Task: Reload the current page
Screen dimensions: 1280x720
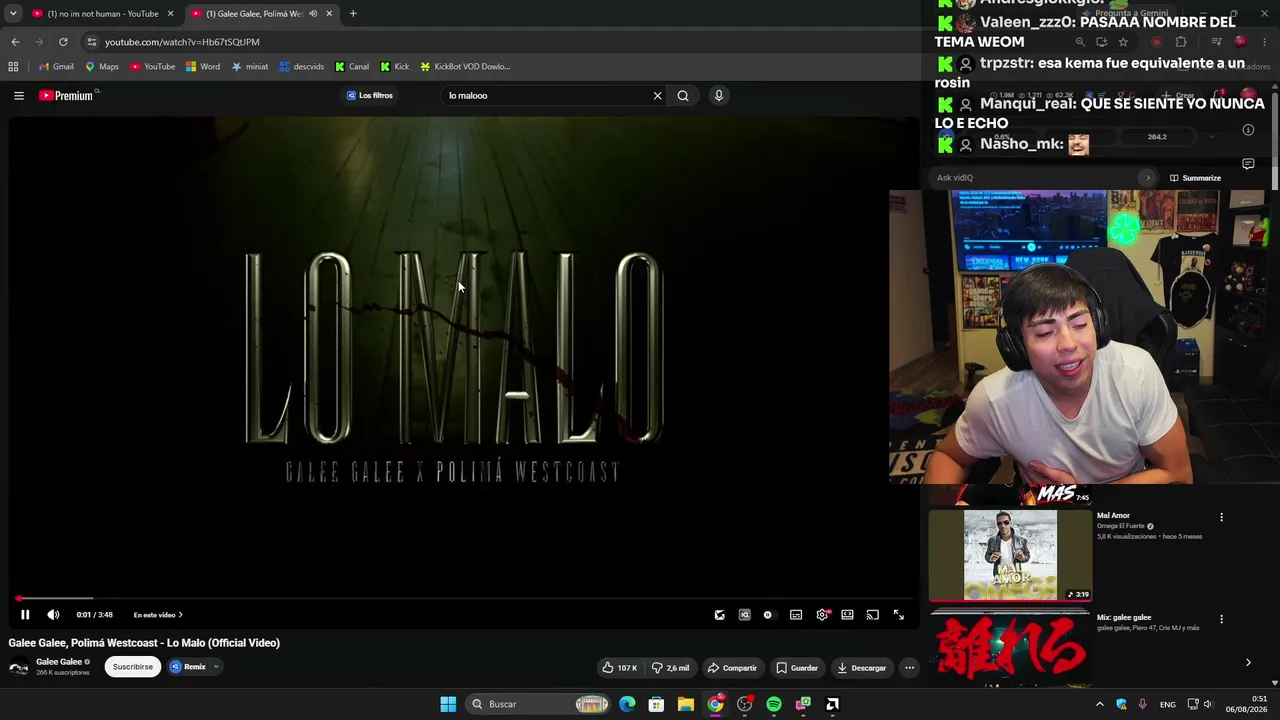Action: click(x=63, y=42)
